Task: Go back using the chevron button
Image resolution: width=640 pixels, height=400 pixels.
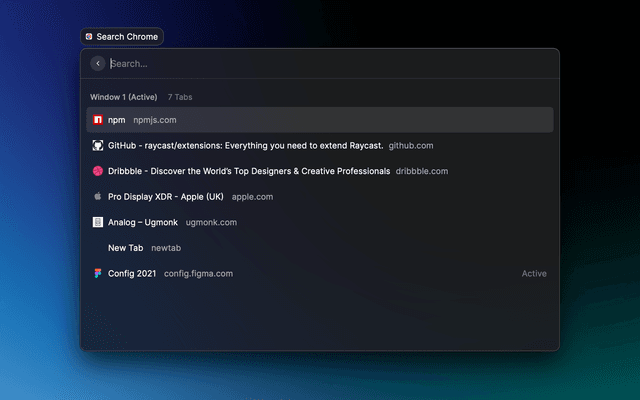Action: click(x=98, y=63)
